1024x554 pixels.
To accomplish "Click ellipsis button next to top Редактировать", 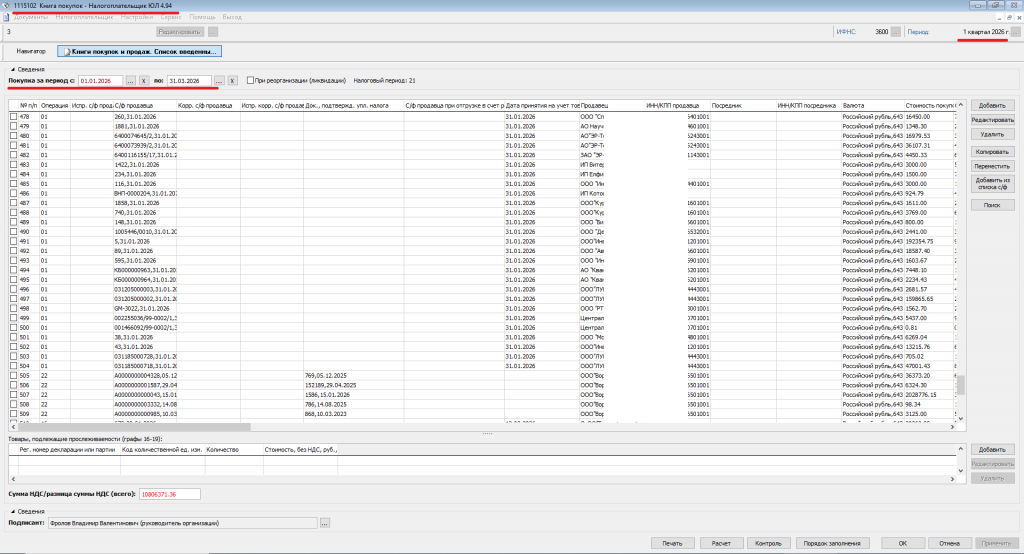I will coord(213,31).
